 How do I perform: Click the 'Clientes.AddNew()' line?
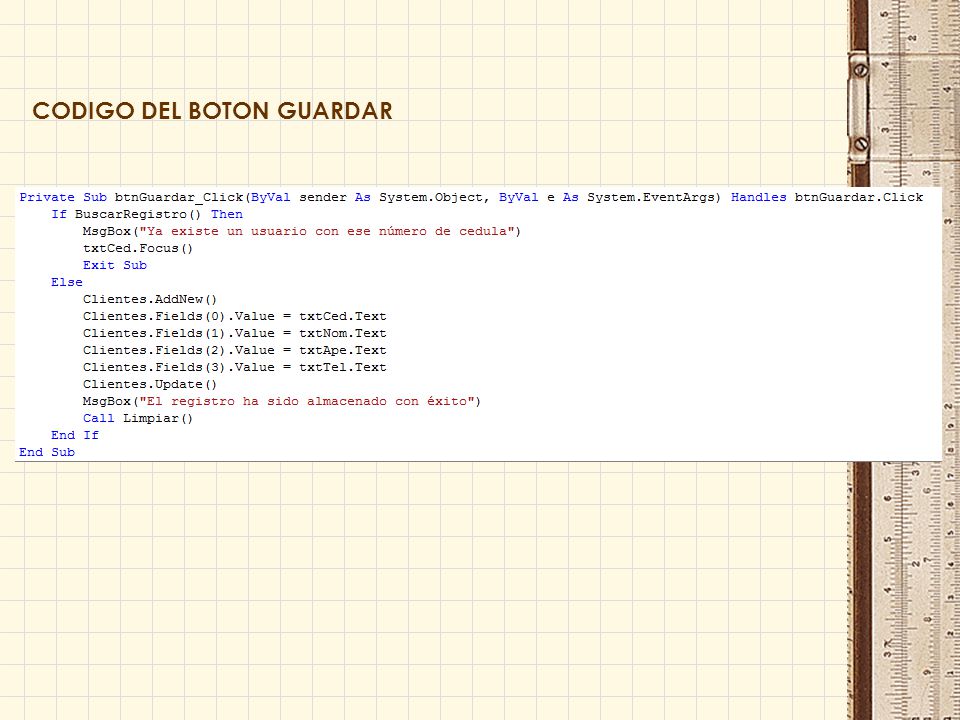[150, 299]
